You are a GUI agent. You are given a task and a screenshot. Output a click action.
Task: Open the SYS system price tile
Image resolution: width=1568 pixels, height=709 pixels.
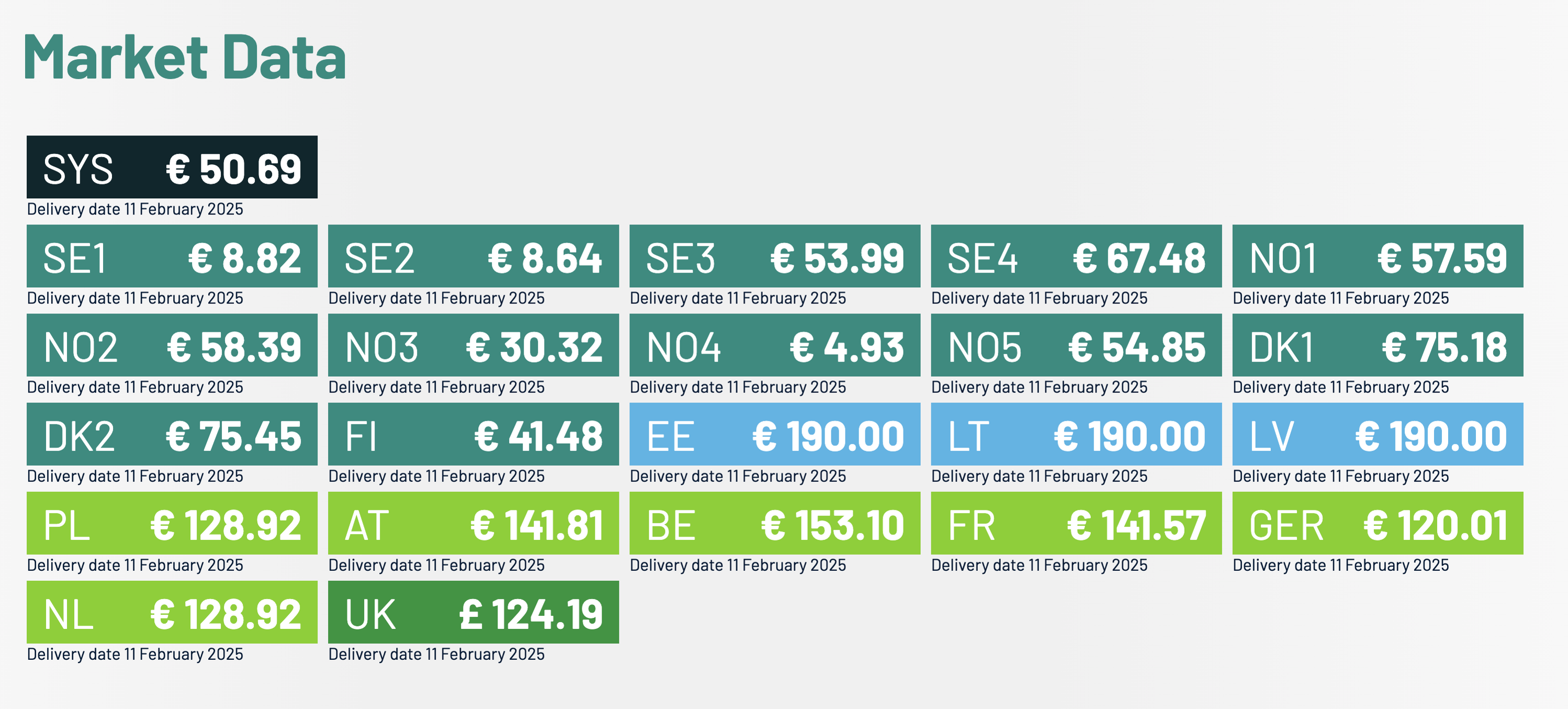click(172, 167)
